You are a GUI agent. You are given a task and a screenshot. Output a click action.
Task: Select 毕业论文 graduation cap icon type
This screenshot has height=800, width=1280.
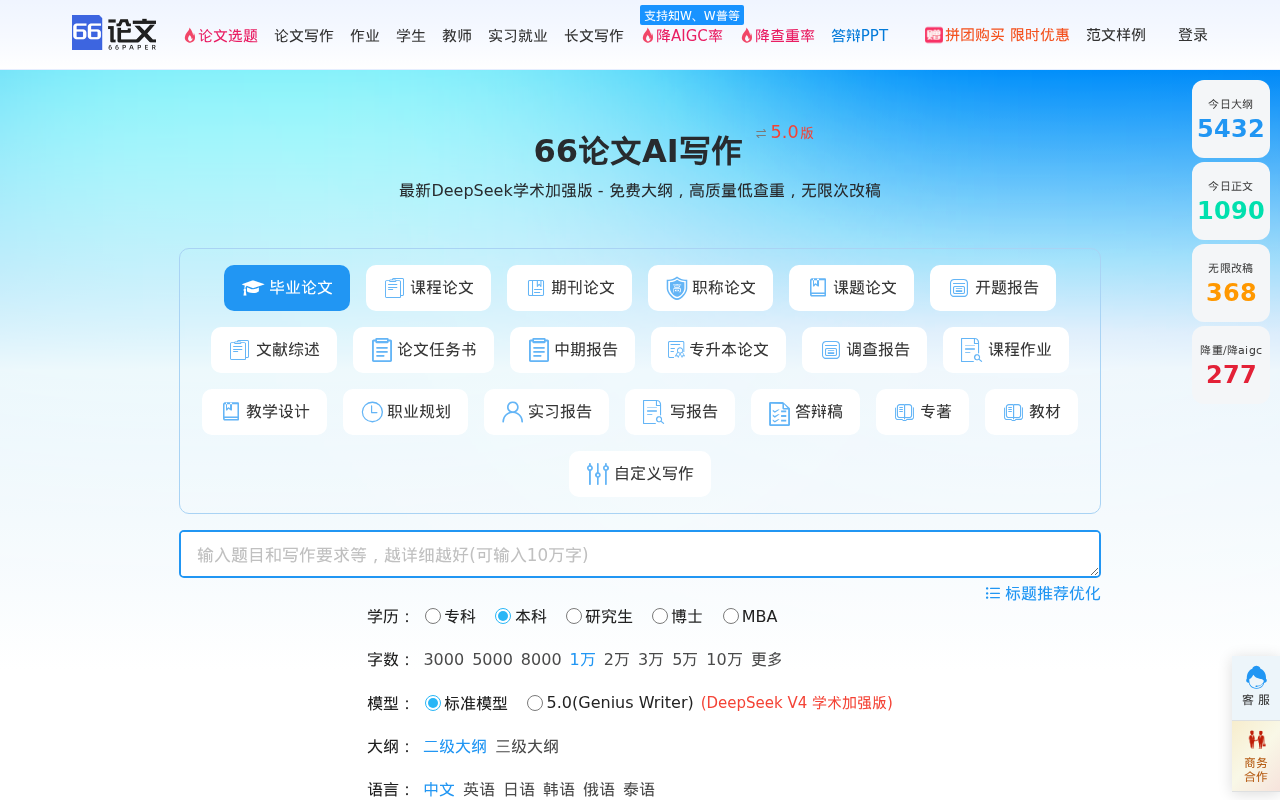pyautogui.click(x=287, y=288)
